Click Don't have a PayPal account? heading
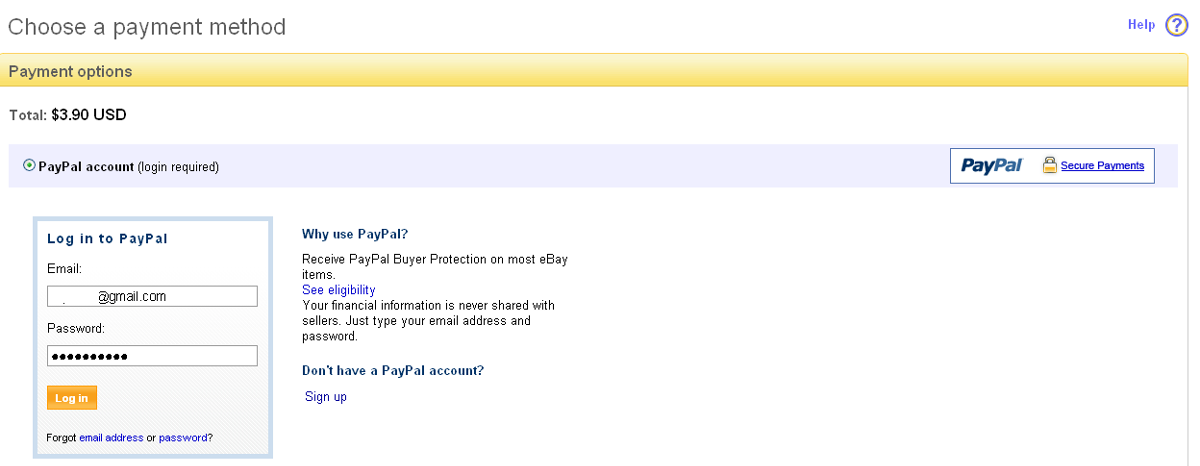 pos(393,370)
